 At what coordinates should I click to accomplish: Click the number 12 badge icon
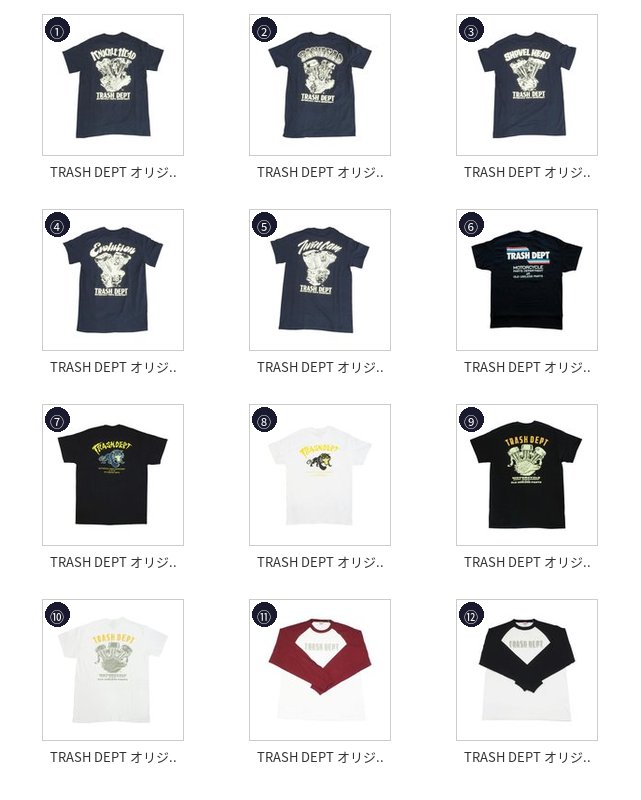[x=471, y=615]
